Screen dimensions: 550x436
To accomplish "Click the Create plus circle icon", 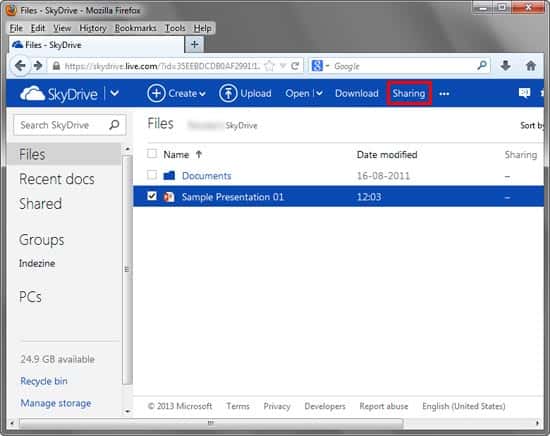I will point(156,93).
